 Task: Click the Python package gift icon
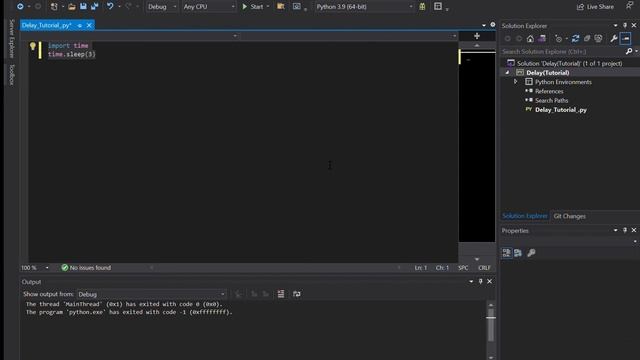click(422, 7)
